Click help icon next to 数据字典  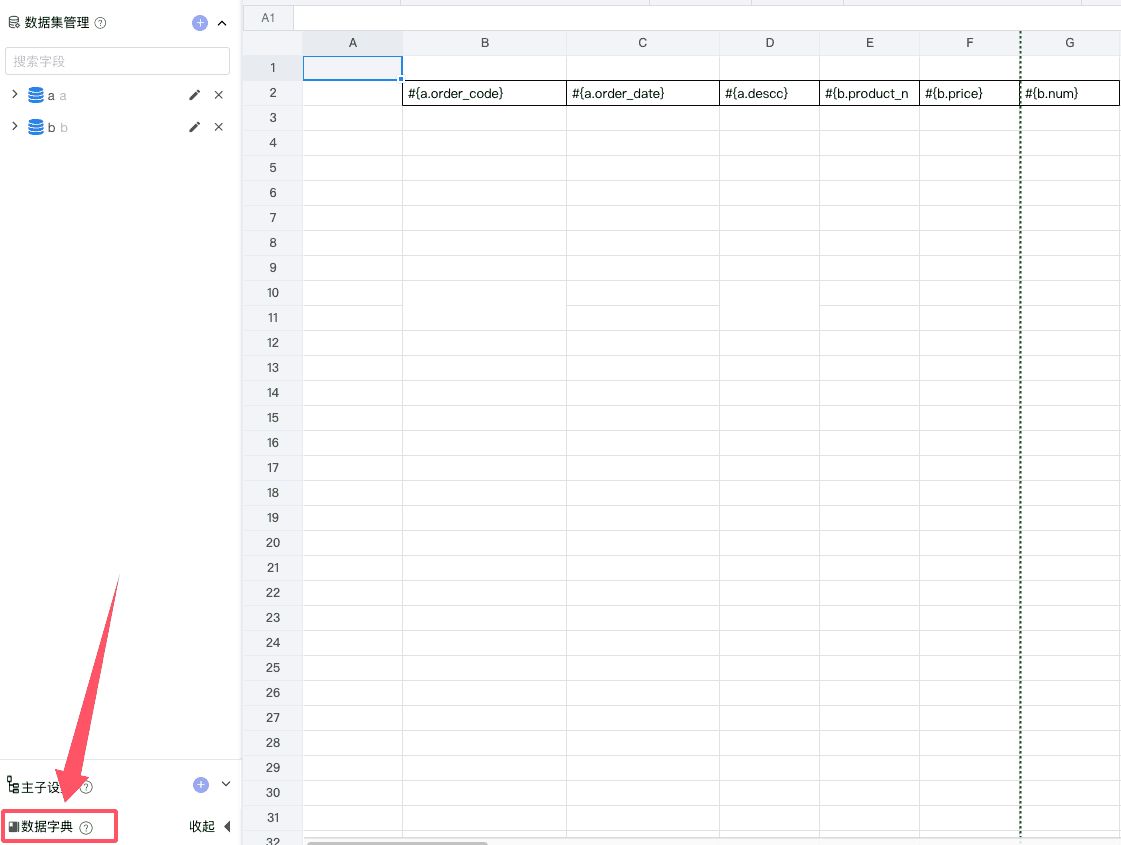(x=86, y=827)
